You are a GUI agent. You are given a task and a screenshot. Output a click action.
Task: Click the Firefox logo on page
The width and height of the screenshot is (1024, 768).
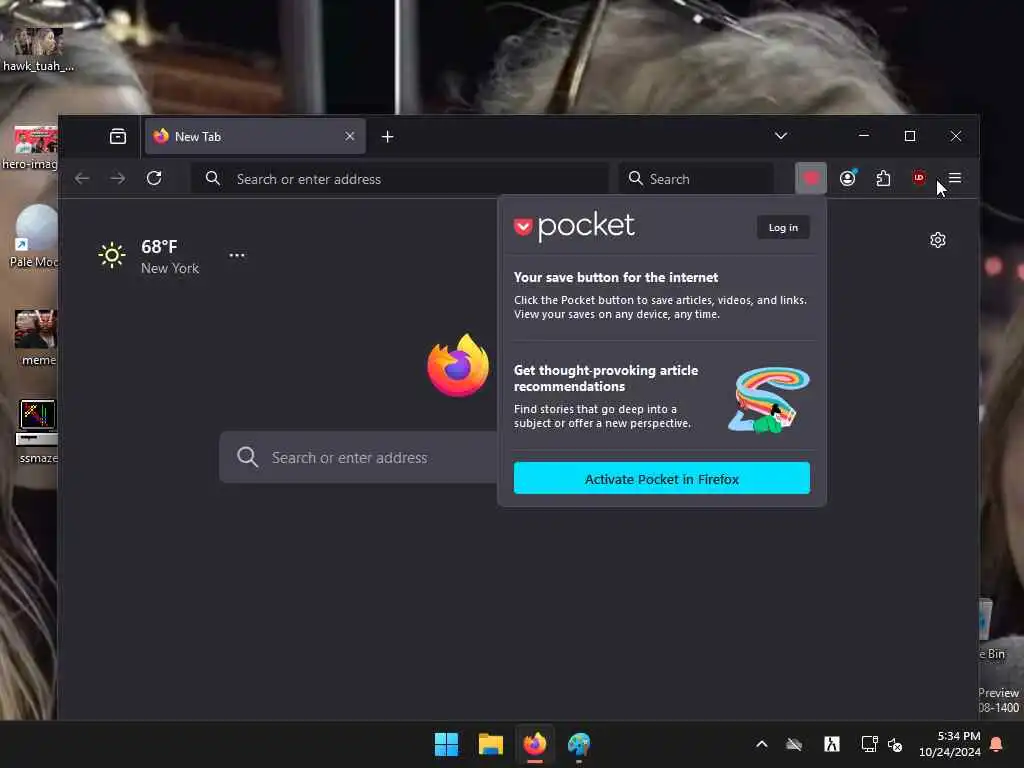pyautogui.click(x=458, y=365)
